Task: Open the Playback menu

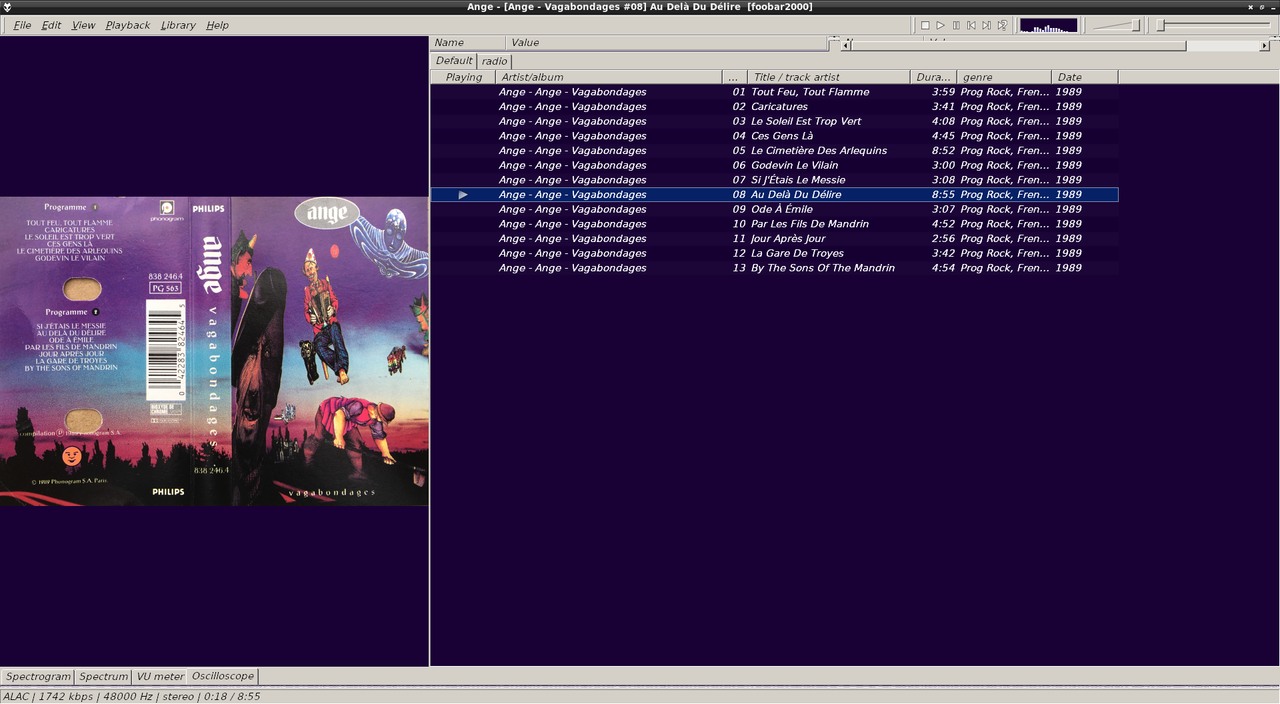Action: tap(127, 25)
